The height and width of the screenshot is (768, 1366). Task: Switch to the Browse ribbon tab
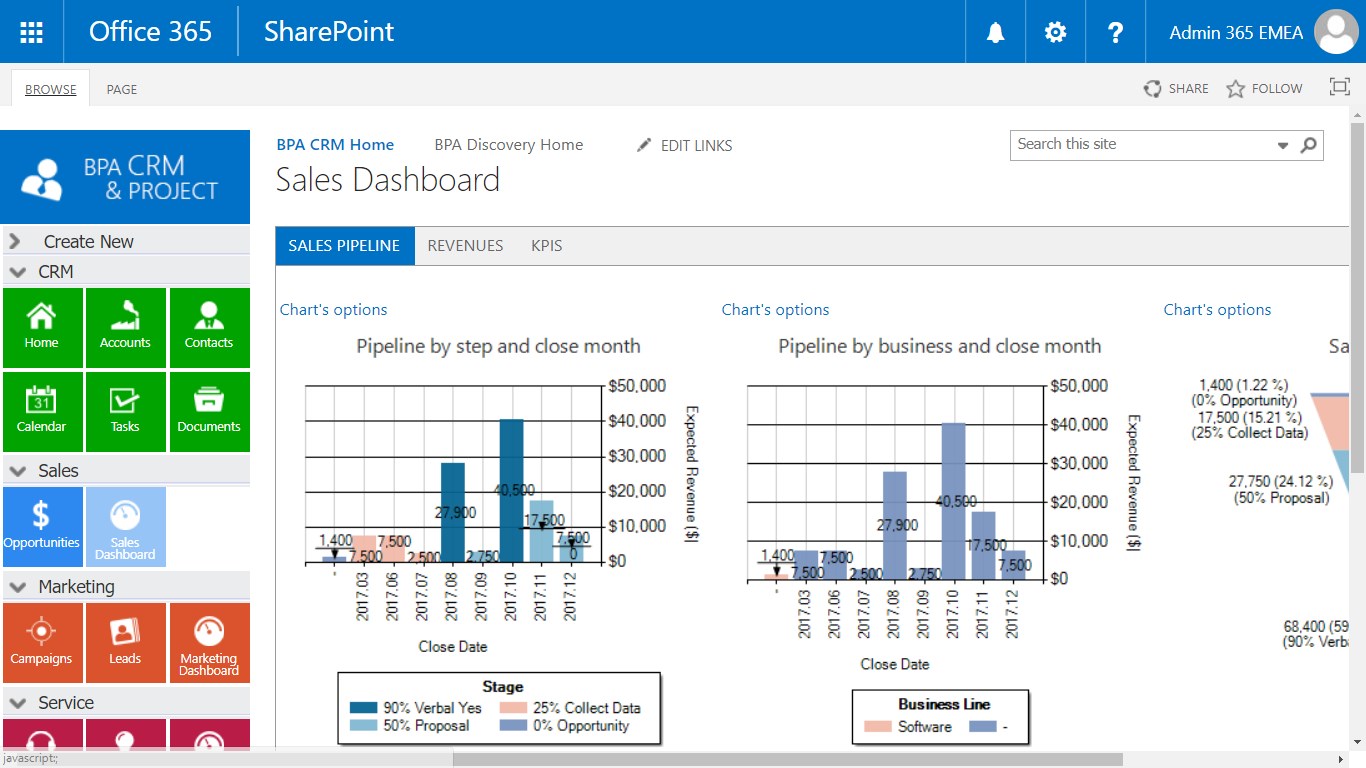point(51,89)
